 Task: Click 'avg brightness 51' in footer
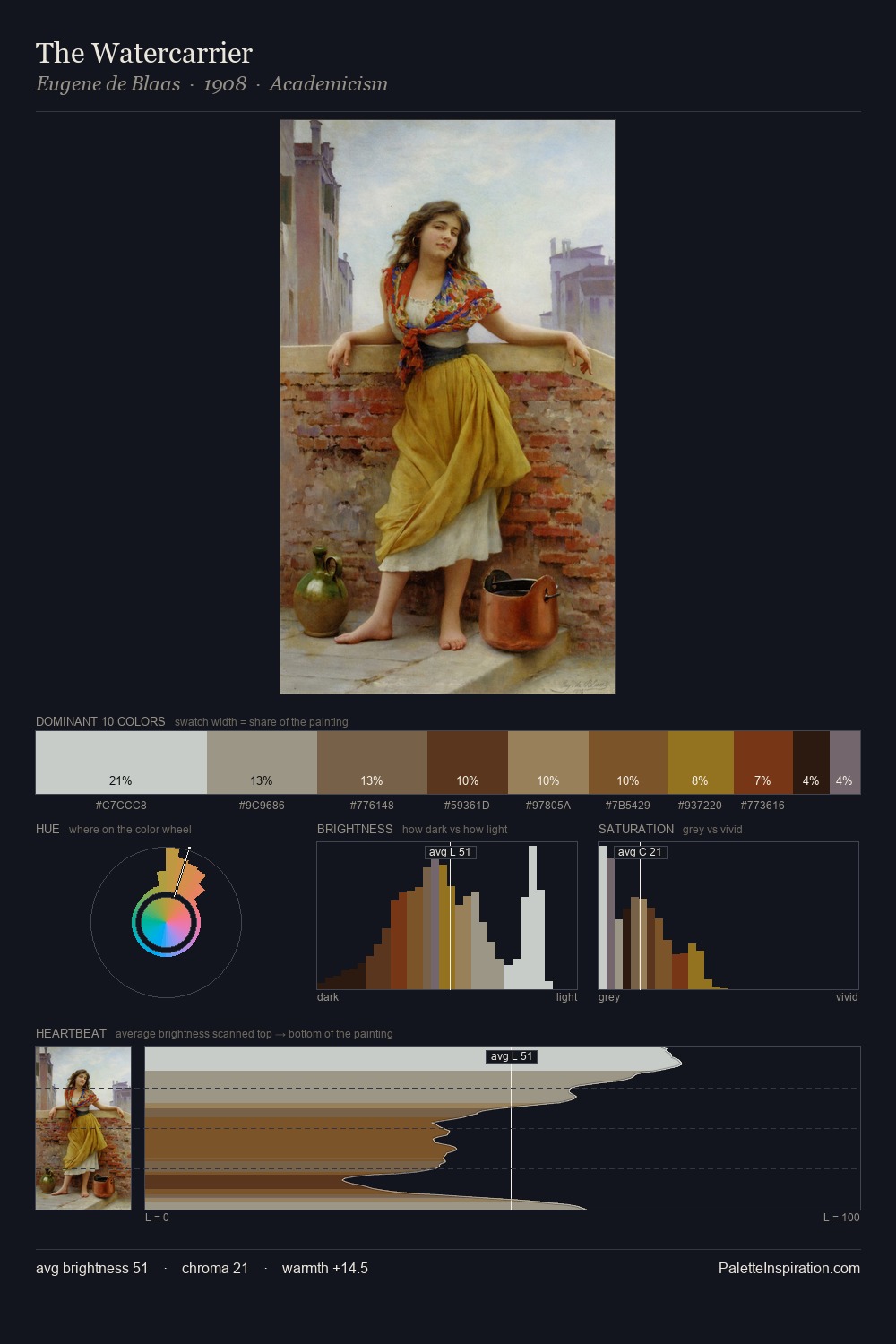coord(92,1268)
